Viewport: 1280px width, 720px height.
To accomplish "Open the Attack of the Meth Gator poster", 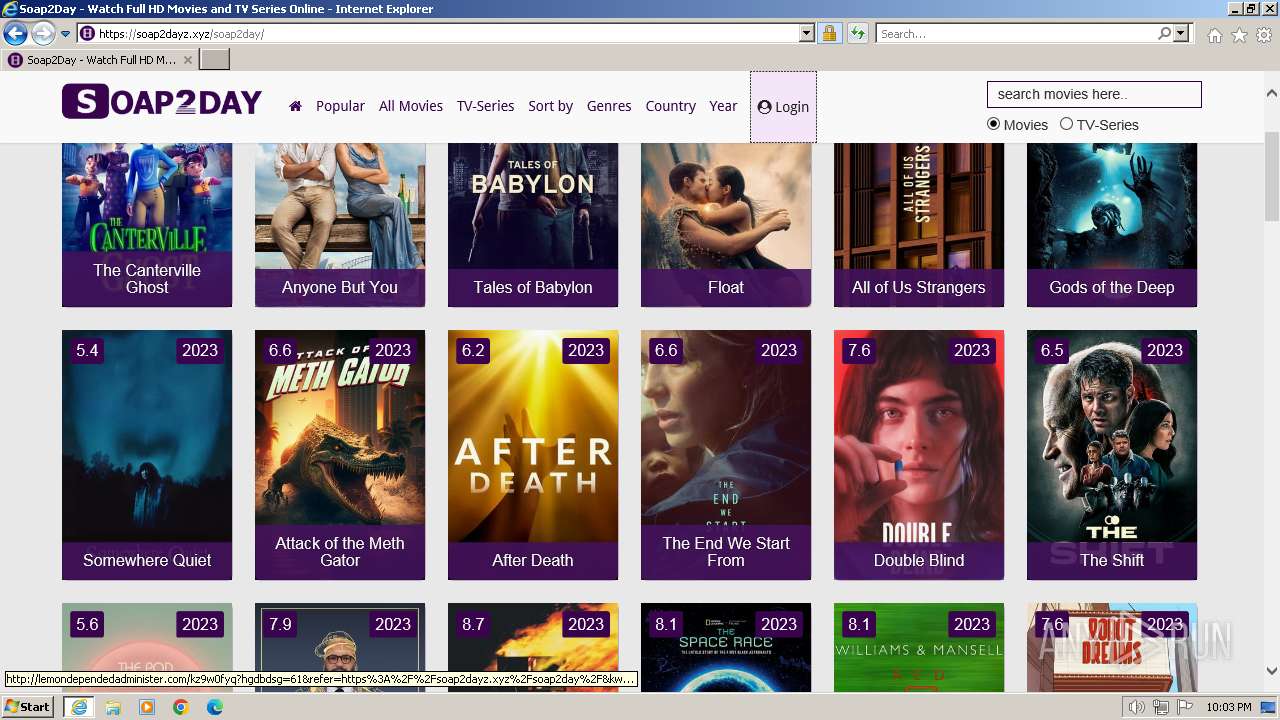I will pyautogui.click(x=340, y=455).
